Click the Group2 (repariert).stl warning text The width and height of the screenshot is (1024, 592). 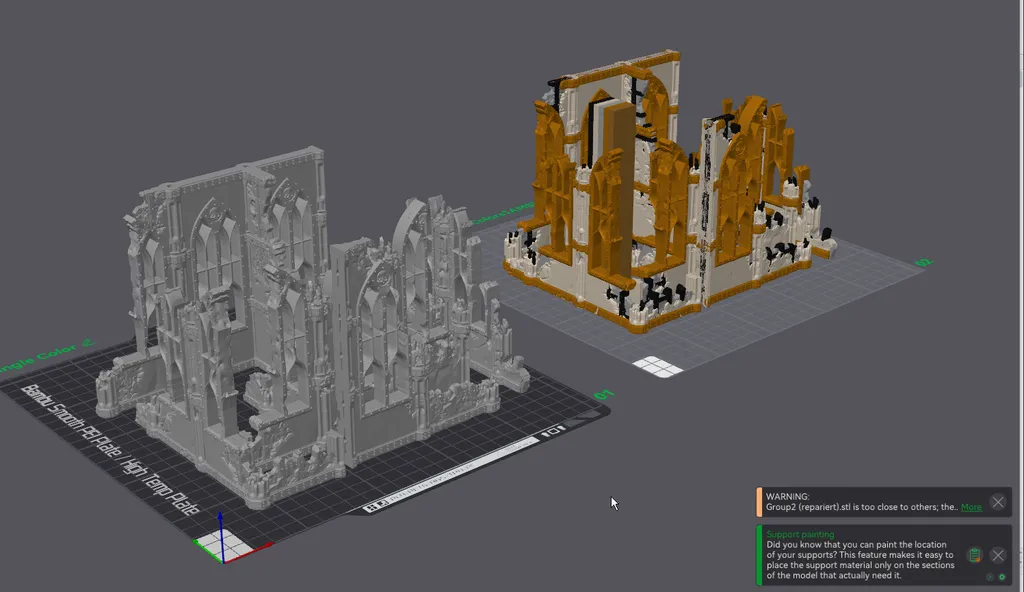pyautogui.click(x=850, y=507)
